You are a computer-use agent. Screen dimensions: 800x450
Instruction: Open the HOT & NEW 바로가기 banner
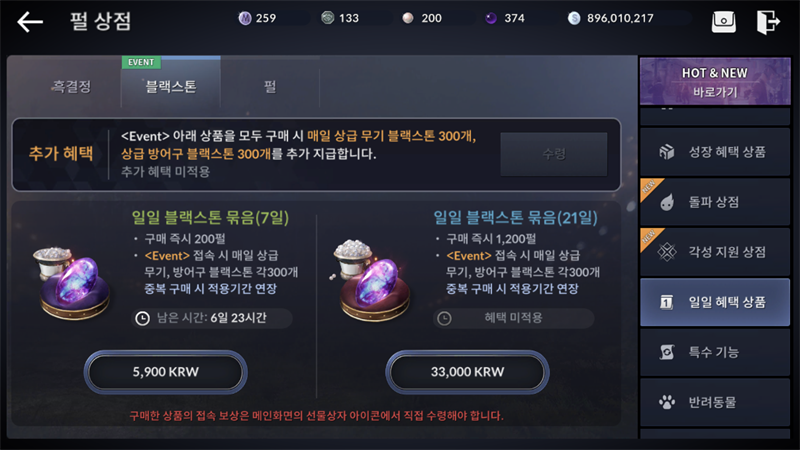click(x=715, y=82)
